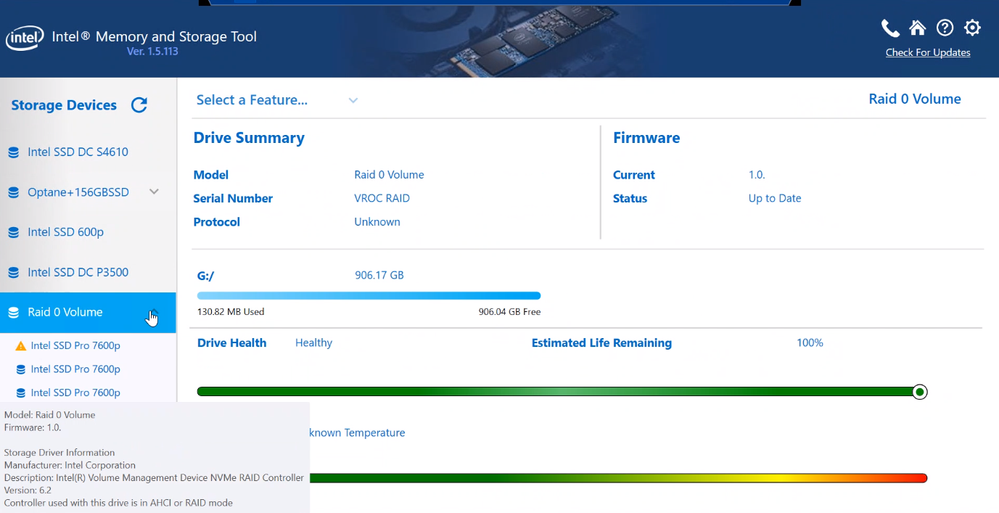Click the drive icon beside Raid 0 Volume
This screenshot has width=999, height=513.
[13, 313]
